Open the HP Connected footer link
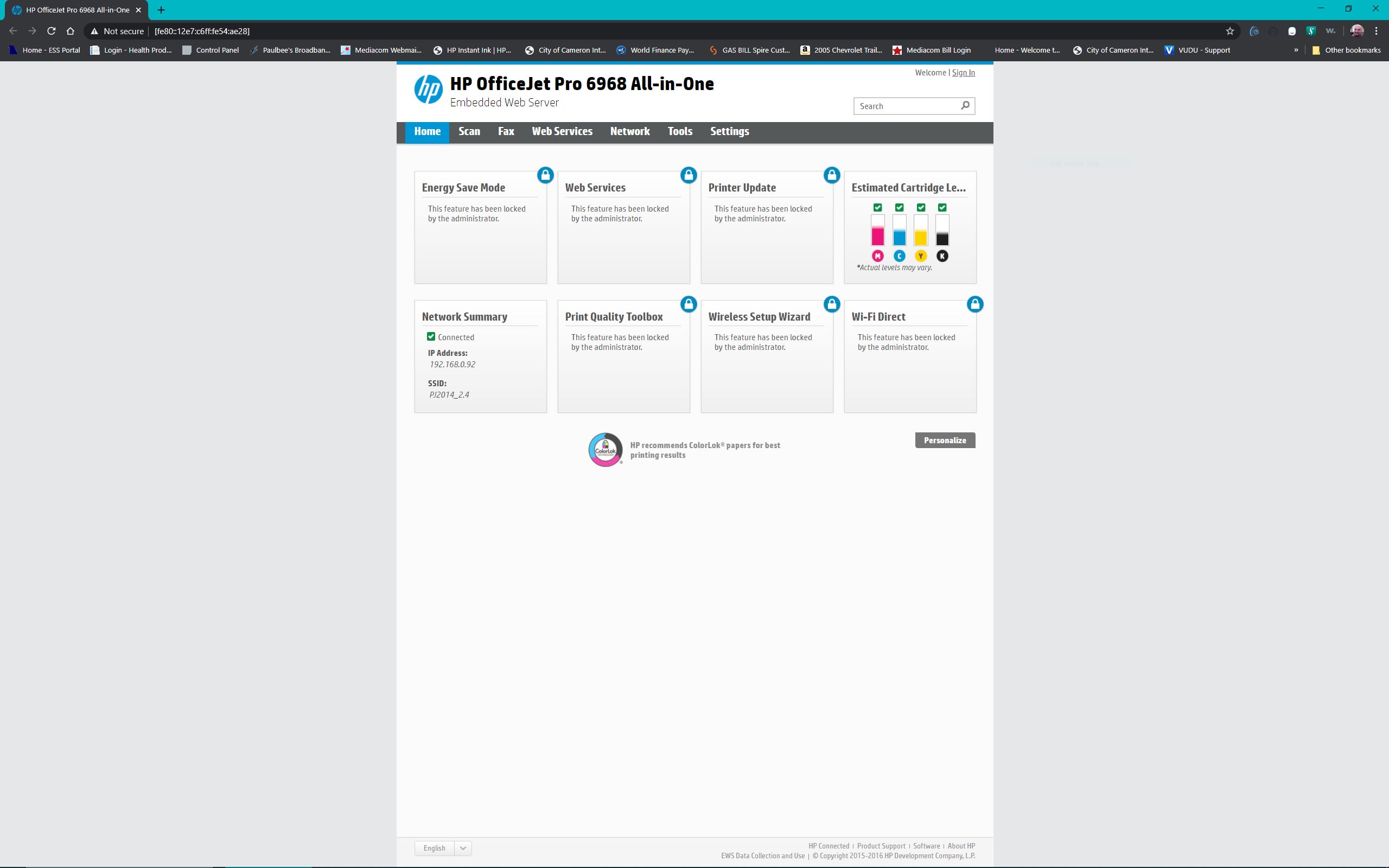Image resolution: width=1389 pixels, height=868 pixels. tap(829, 846)
